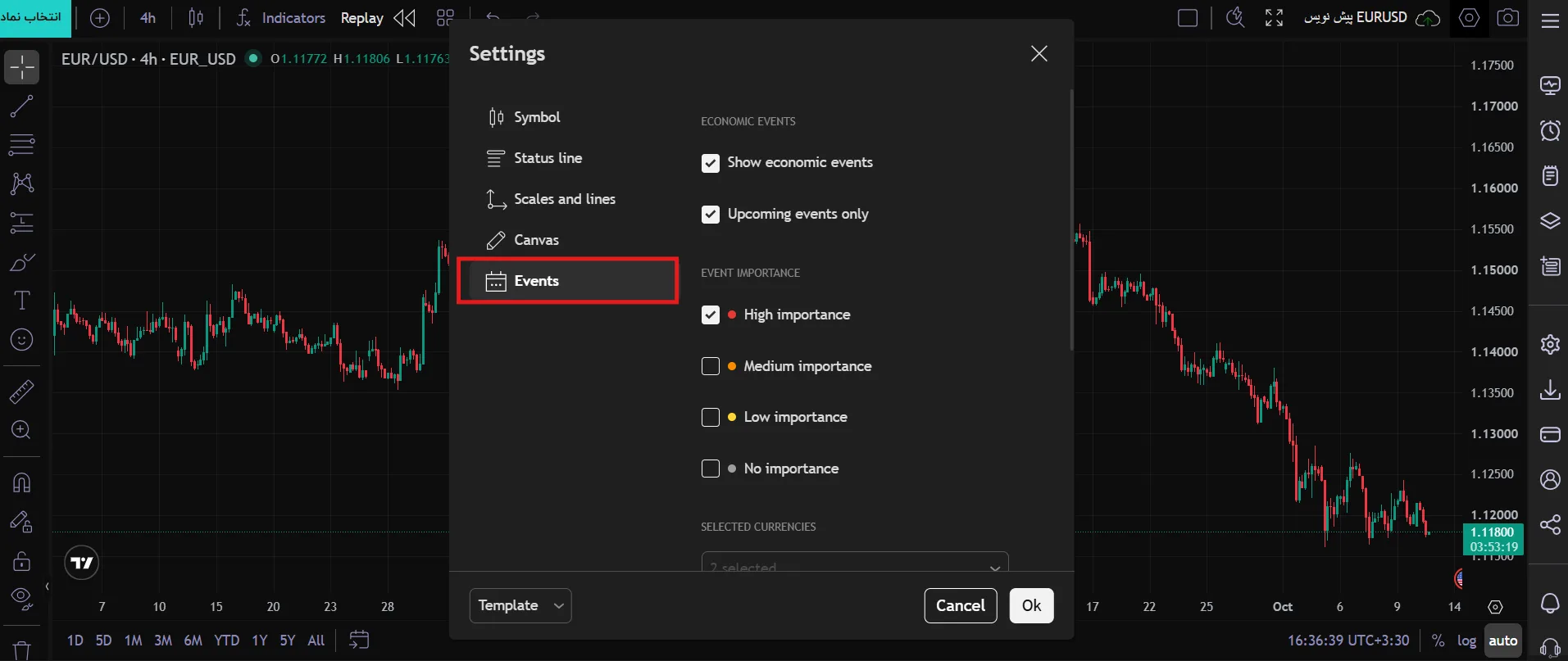
Task: Disable High importance events
Action: (711, 315)
